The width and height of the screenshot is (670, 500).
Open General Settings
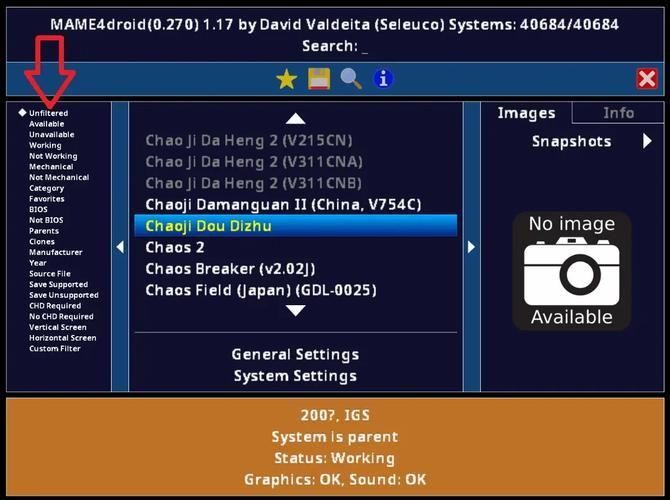[295, 354]
